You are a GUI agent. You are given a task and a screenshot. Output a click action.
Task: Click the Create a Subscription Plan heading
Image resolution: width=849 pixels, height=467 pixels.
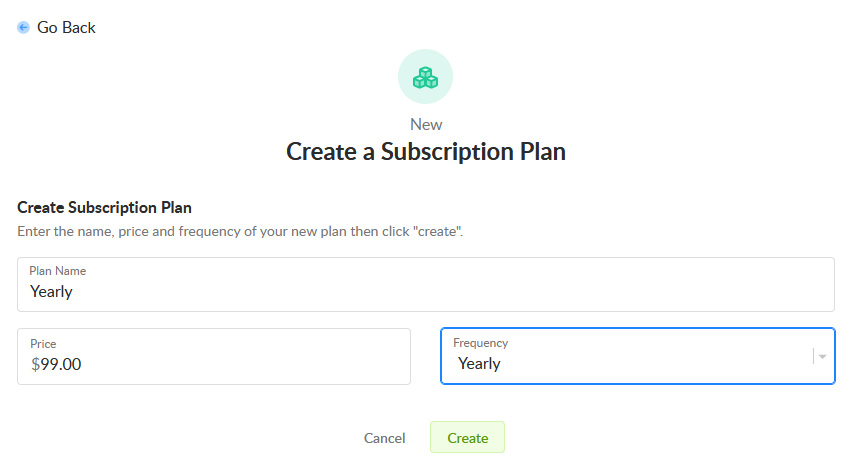426,152
